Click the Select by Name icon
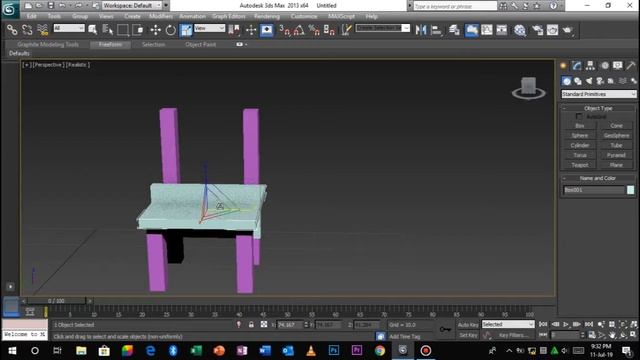The height and width of the screenshot is (360, 640). tap(108, 30)
